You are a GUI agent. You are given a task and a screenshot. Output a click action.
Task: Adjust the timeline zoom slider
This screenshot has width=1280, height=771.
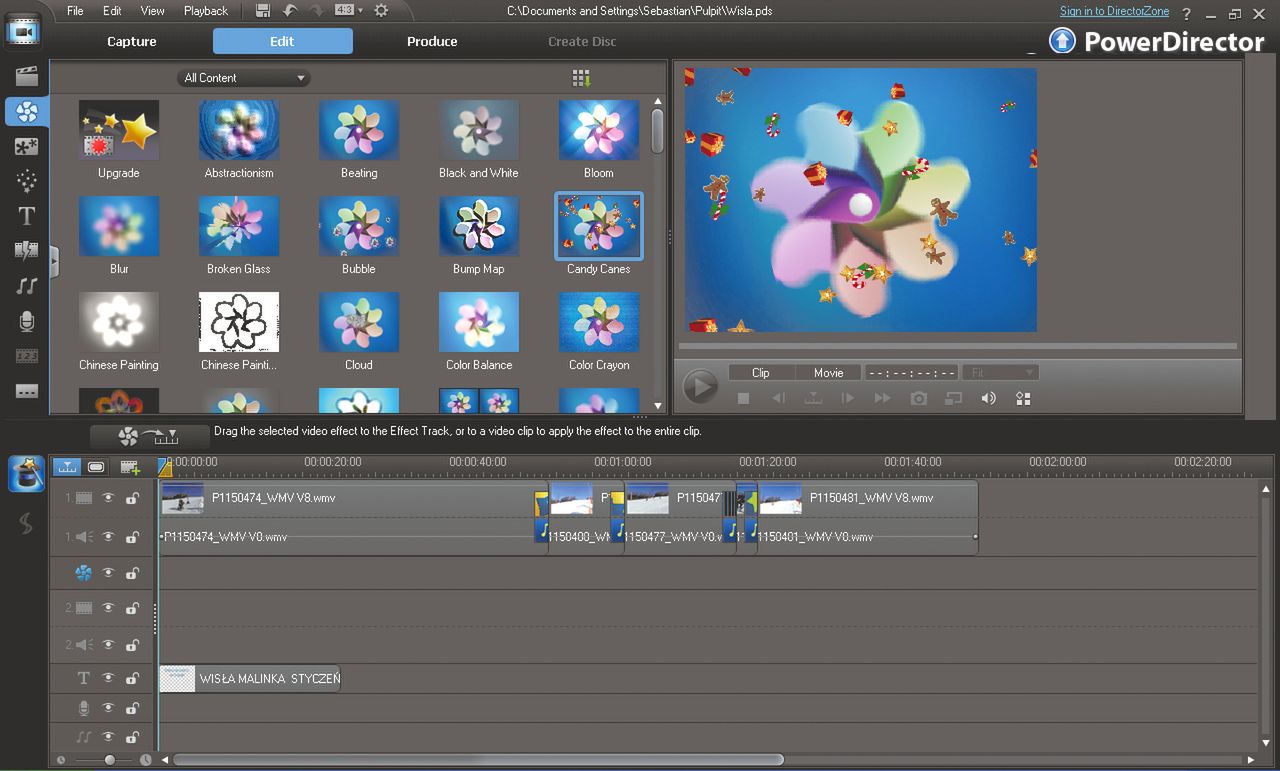[109, 760]
